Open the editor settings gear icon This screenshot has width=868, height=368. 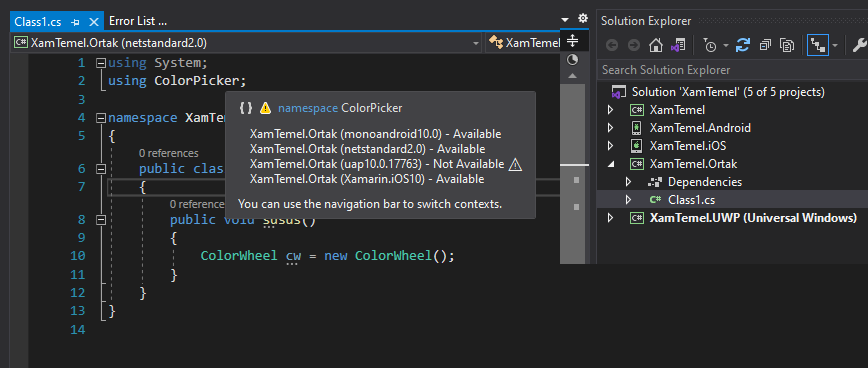point(582,19)
